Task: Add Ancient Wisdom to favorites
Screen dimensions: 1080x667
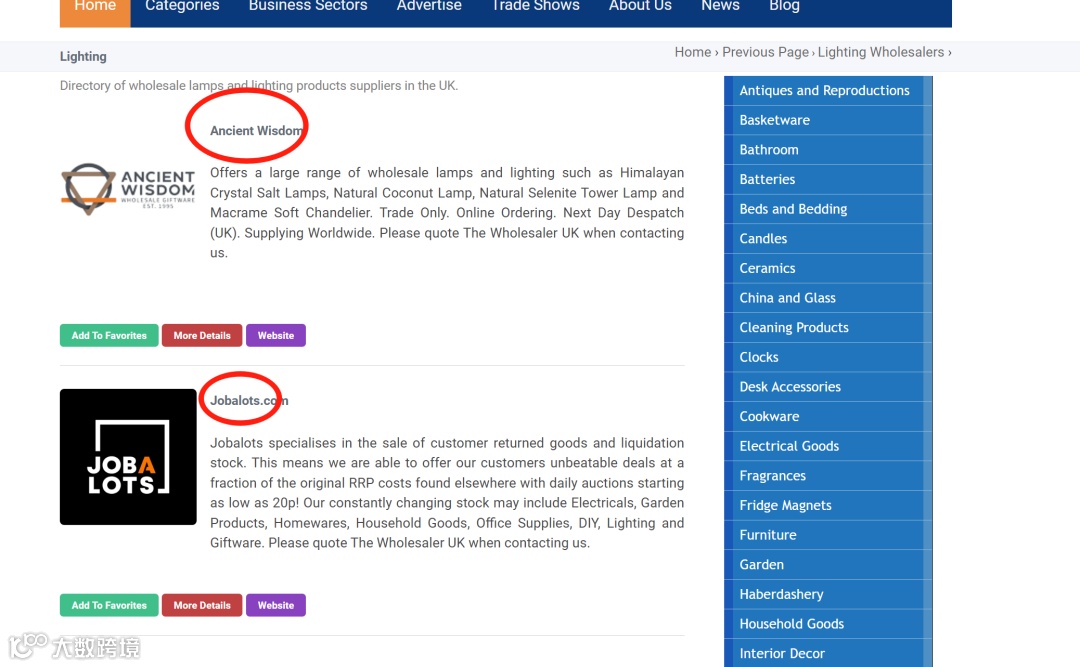Action: click(109, 336)
